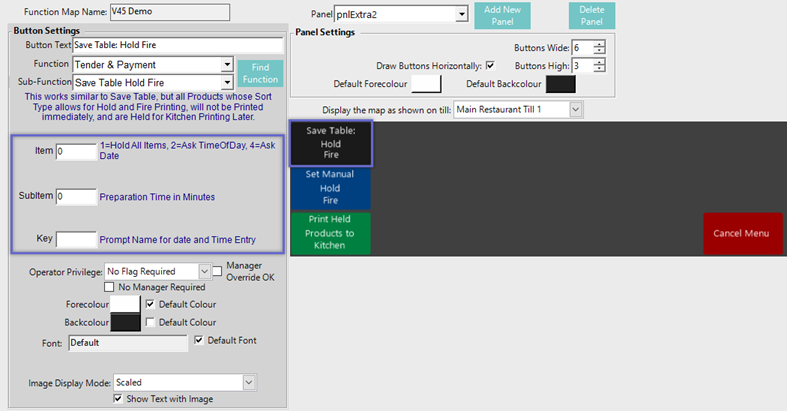Increase Buttons Wide value

(x=599, y=44)
